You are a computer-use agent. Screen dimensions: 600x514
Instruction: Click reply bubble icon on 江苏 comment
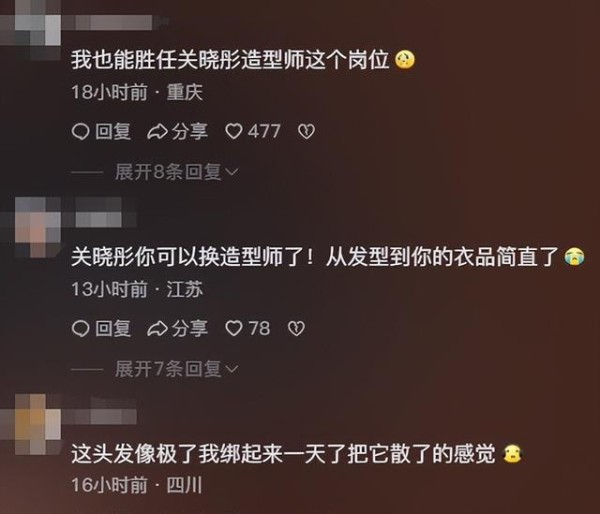[x=81, y=328]
